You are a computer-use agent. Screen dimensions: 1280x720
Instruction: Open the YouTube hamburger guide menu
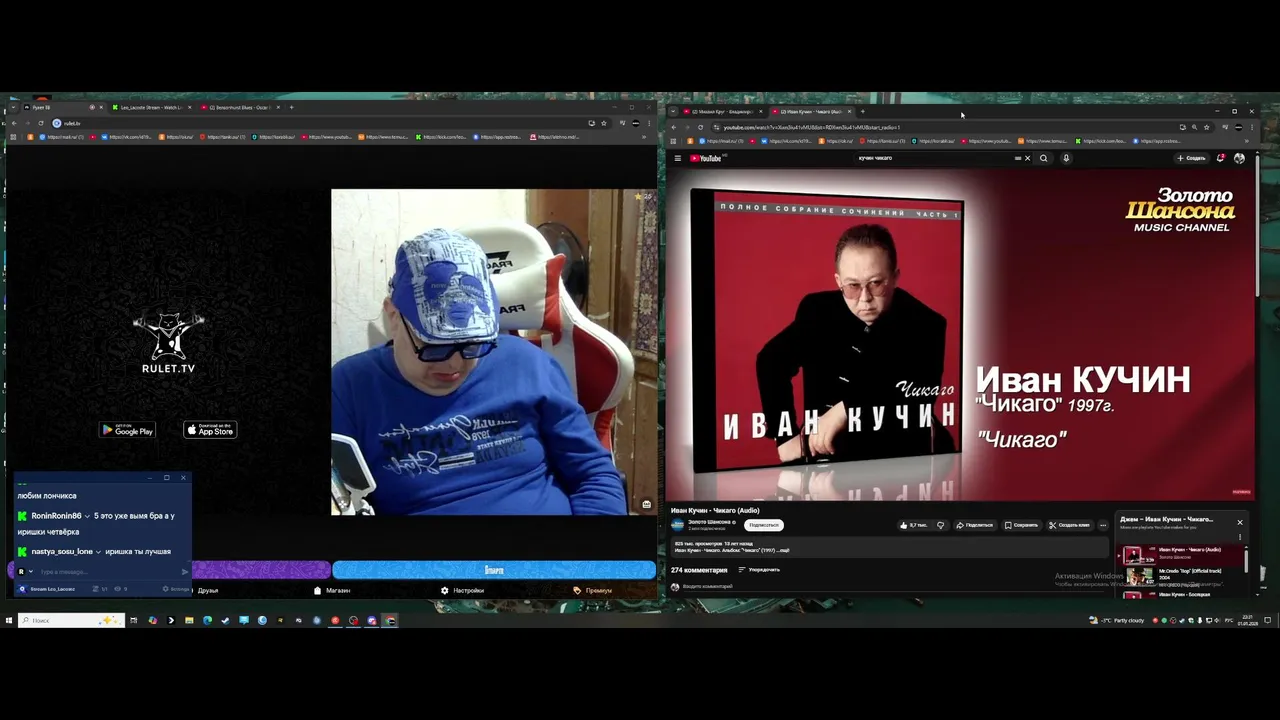pos(677,158)
